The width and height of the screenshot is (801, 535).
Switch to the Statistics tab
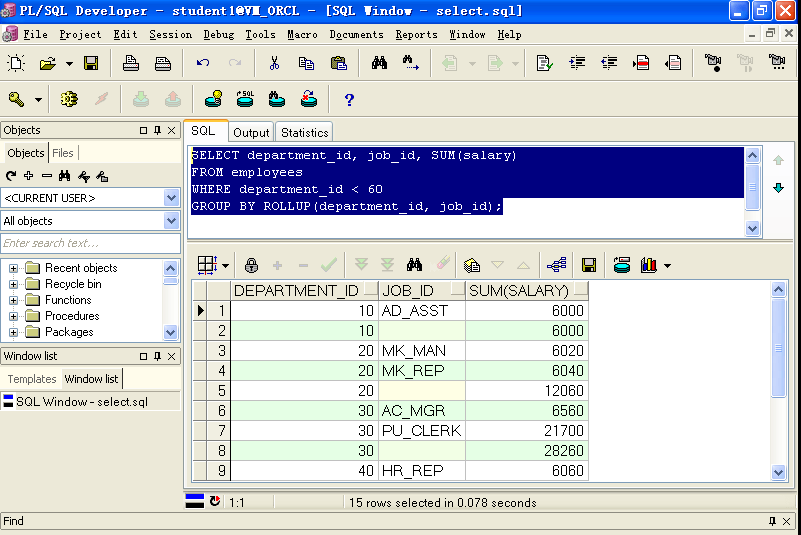(x=304, y=132)
